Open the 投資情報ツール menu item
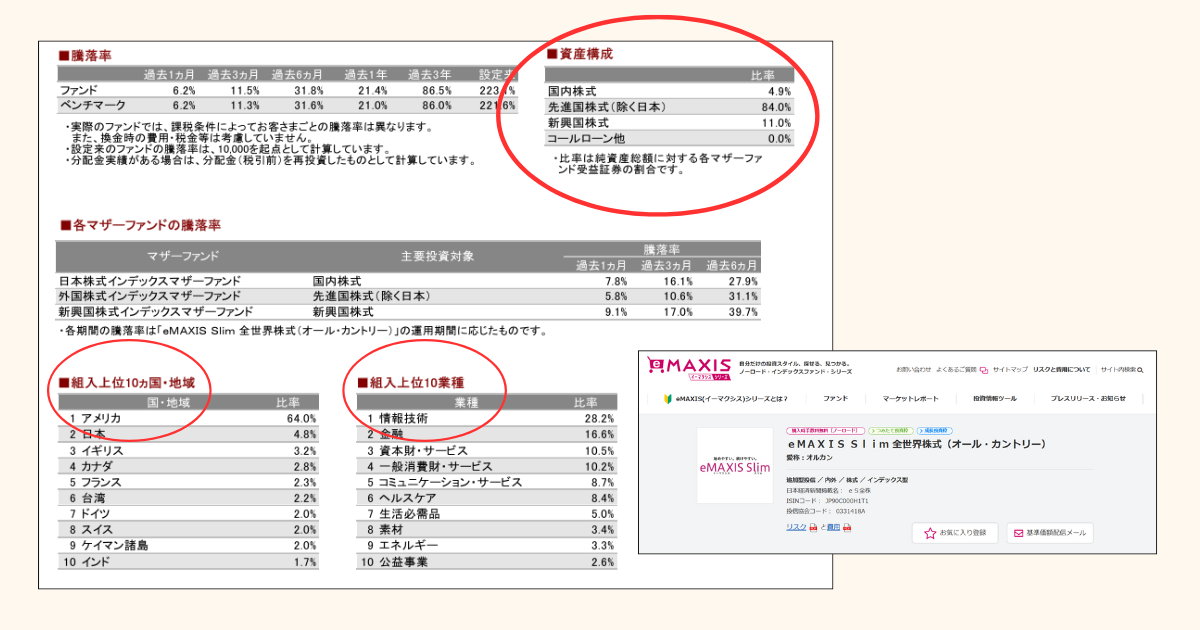The height and width of the screenshot is (630, 1200). [994, 399]
